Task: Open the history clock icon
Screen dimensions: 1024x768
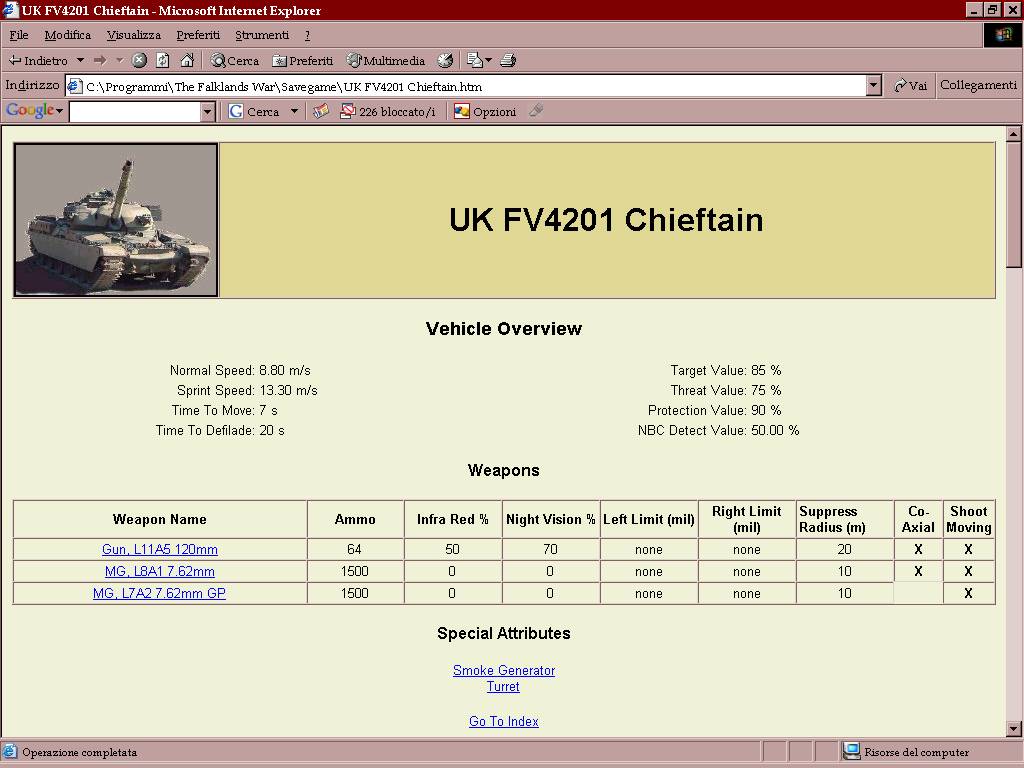Action: (x=445, y=61)
